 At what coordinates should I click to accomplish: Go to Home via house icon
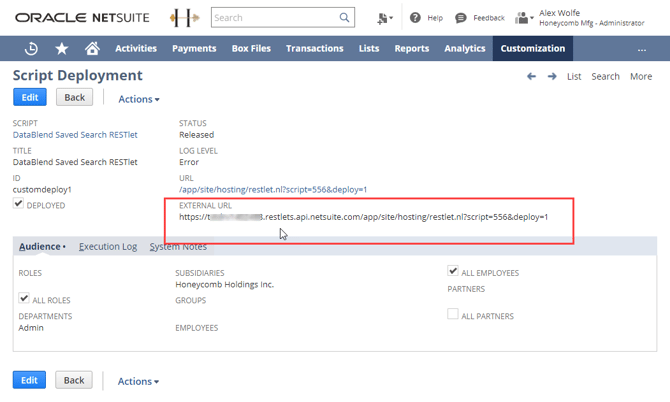tap(92, 48)
